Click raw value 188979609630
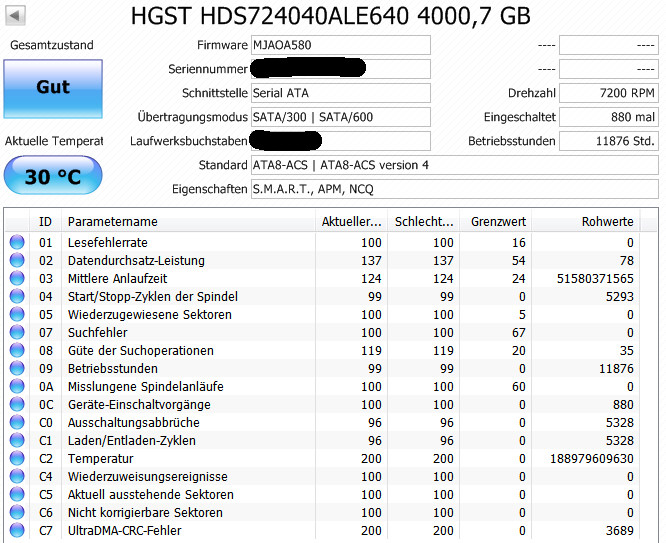The height and width of the screenshot is (543, 666). (x=592, y=459)
